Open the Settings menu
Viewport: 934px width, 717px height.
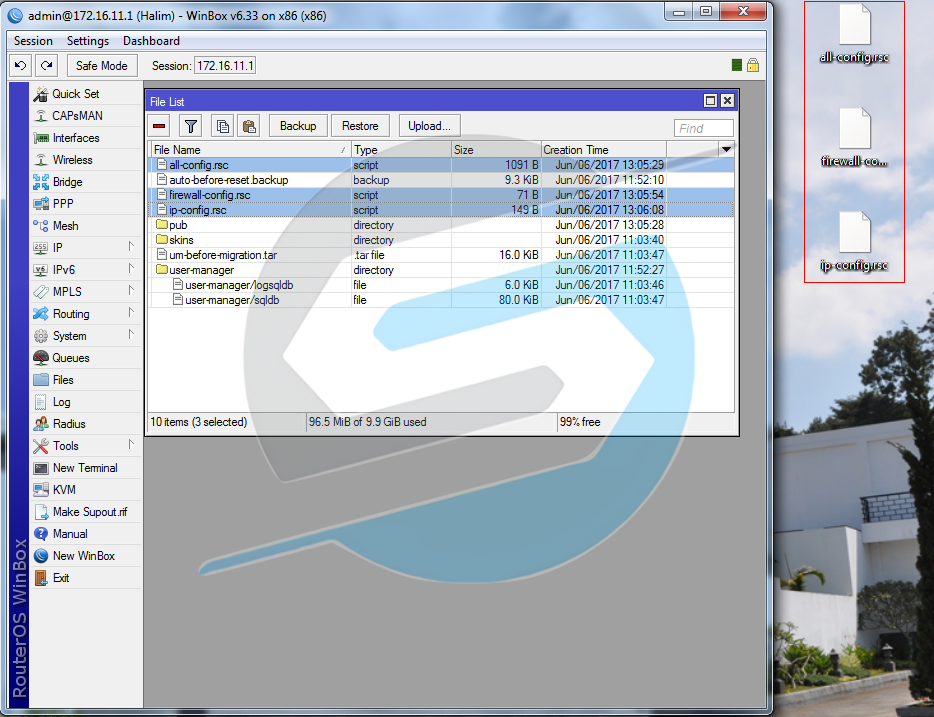tap(88, 41)
